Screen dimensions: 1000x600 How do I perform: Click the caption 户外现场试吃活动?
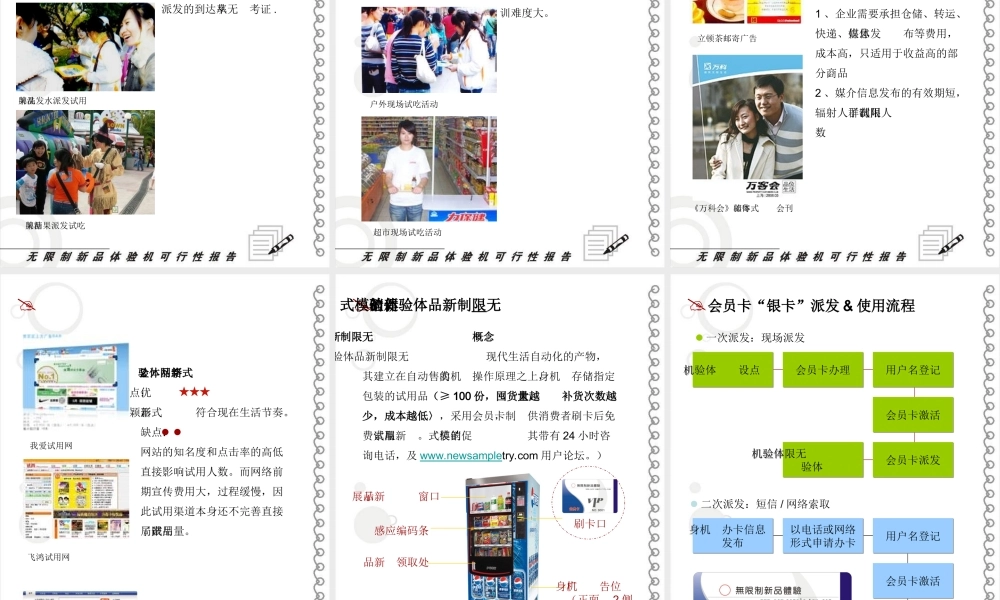coord(404,104)
